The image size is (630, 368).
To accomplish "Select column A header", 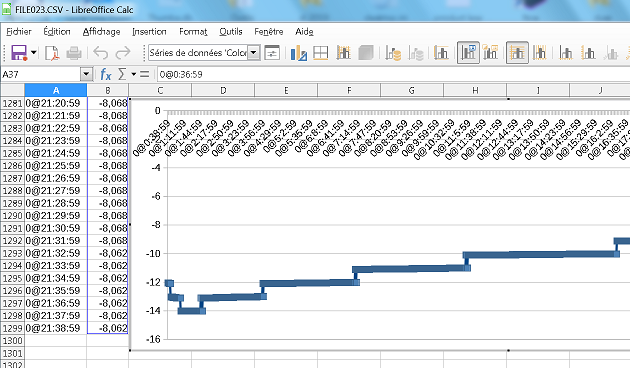I will coord(56,90).
